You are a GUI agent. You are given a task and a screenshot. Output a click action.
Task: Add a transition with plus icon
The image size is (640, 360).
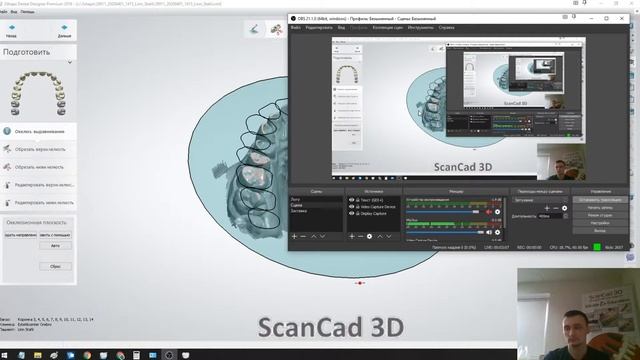coord(547,208)
